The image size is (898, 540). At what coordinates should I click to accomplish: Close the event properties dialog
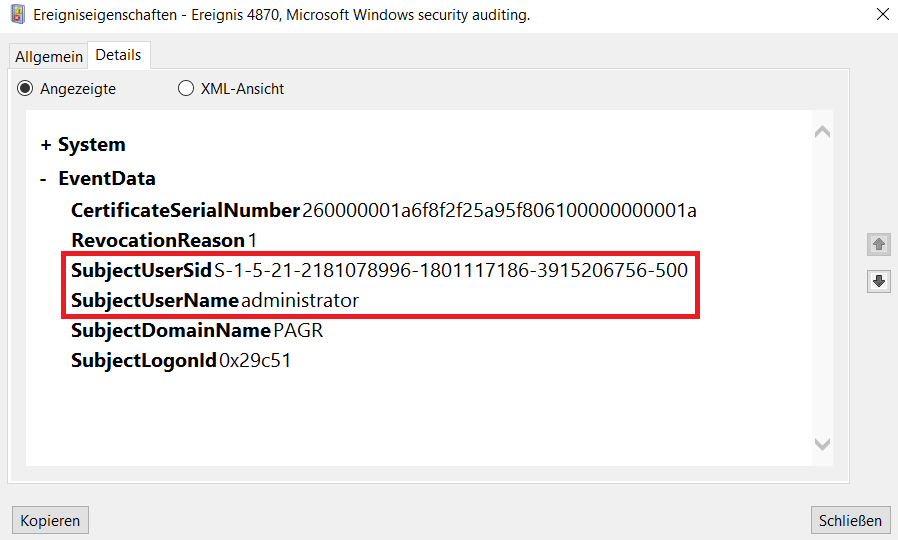tap(881, 15)
